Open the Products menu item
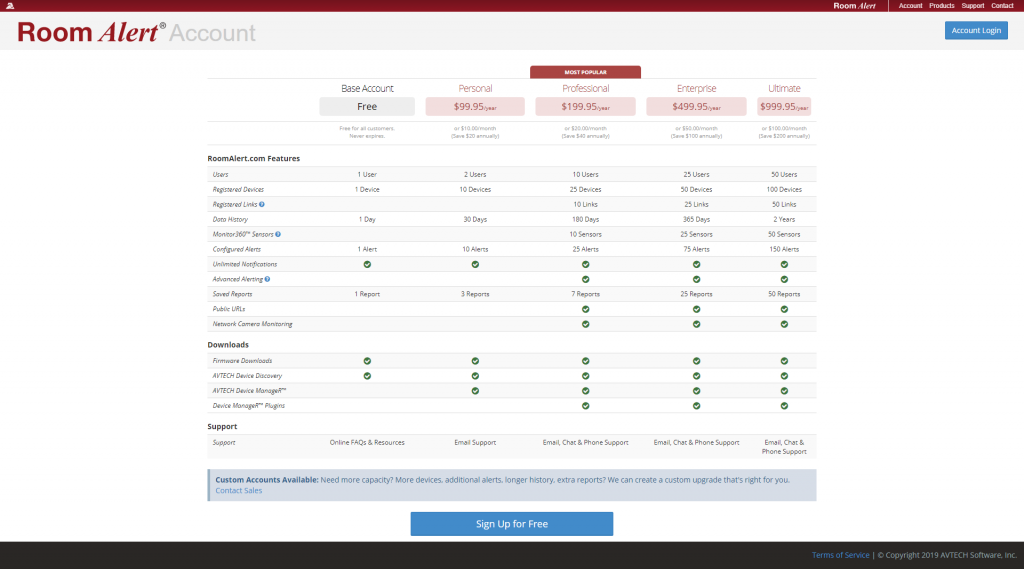This screenshot has width=1024, height=569. pyautogui.click(x=941, y=6)
